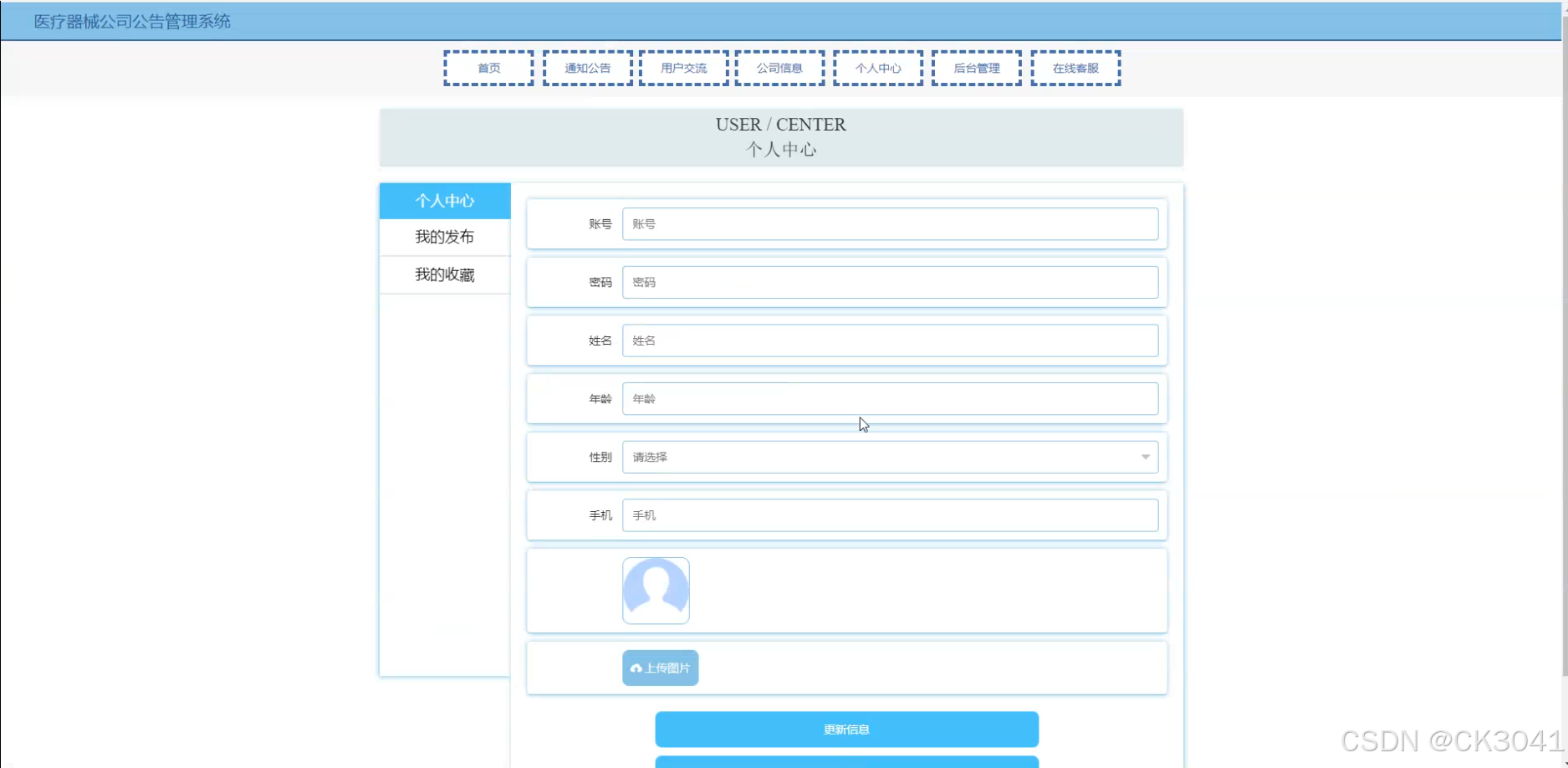1568x768 pixels.
Task: Click the default avatar profile icon
Action: (x=656, y=590)
